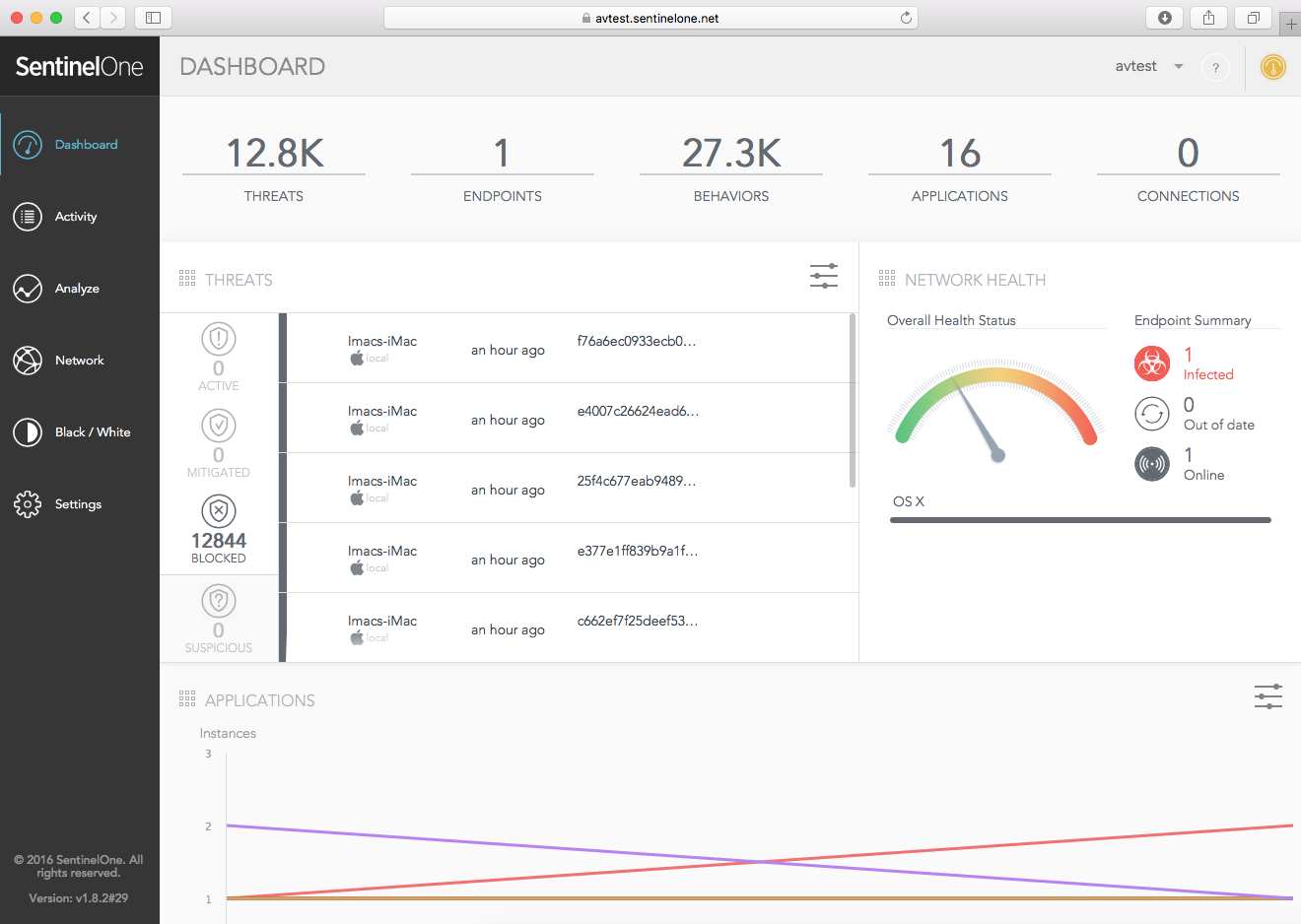Open Threats panel filter options

(823, 277)
